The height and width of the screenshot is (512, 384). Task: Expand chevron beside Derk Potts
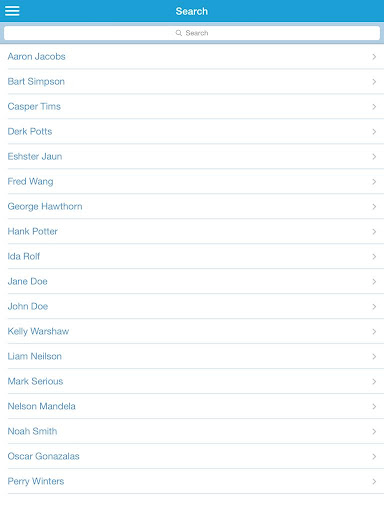[374, 132]
